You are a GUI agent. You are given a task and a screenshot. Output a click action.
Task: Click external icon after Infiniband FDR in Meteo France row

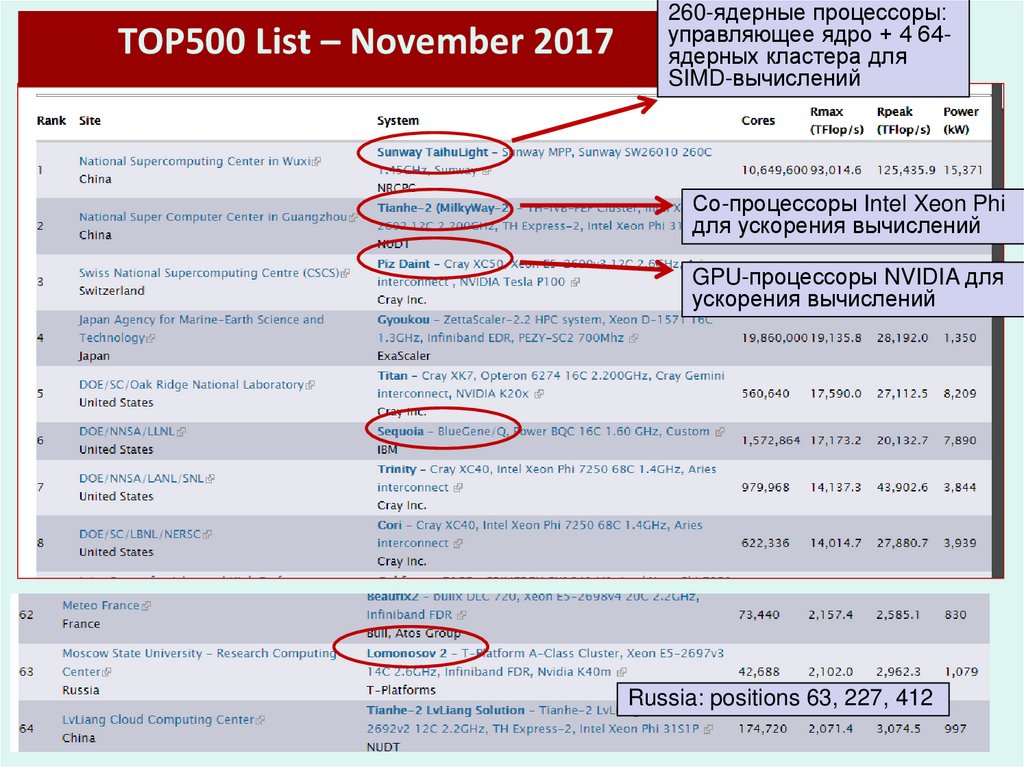[x=462, y=615]
